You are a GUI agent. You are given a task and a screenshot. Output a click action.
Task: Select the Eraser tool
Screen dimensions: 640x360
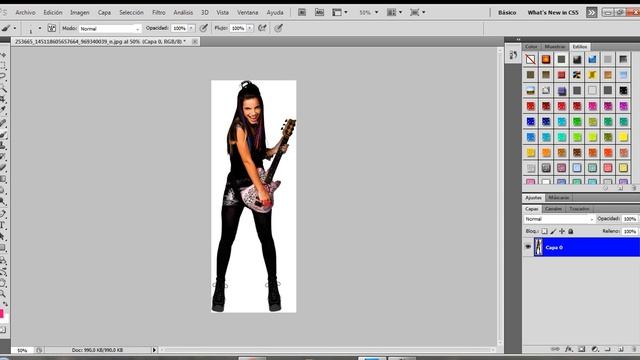(3, 168)
